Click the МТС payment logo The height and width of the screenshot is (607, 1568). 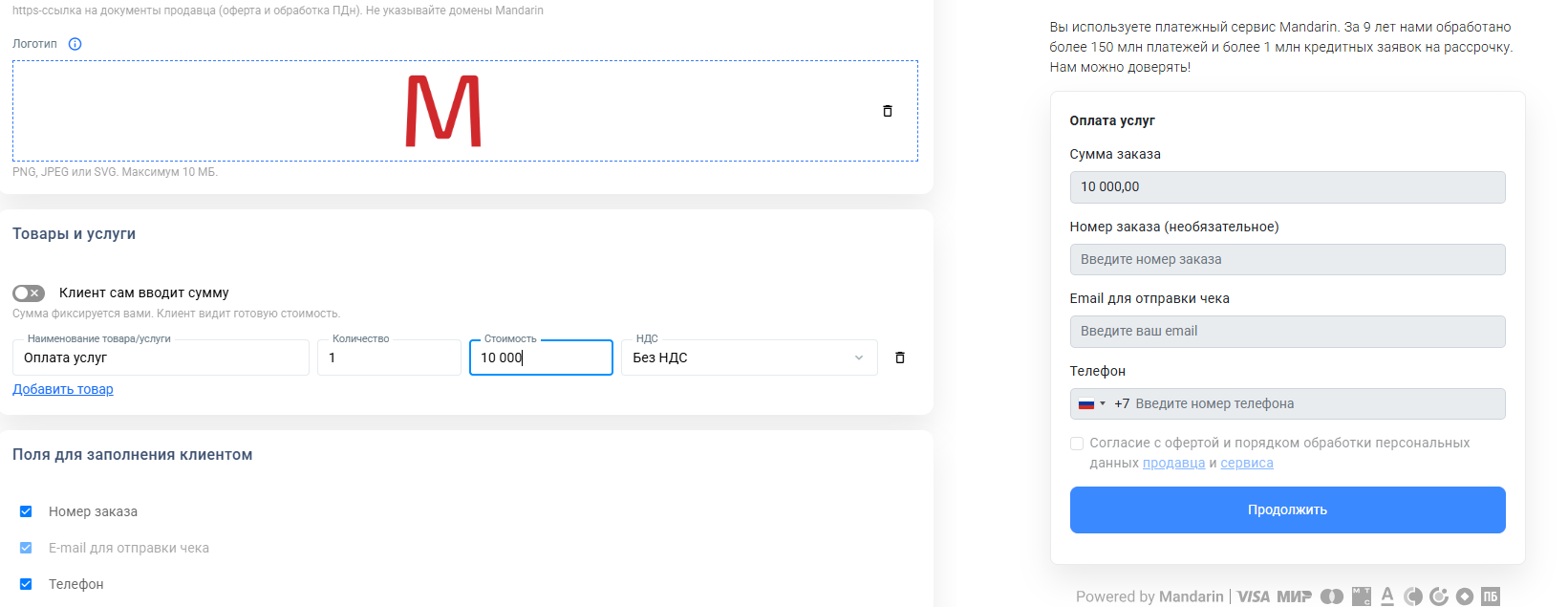tap(1362, 596)
